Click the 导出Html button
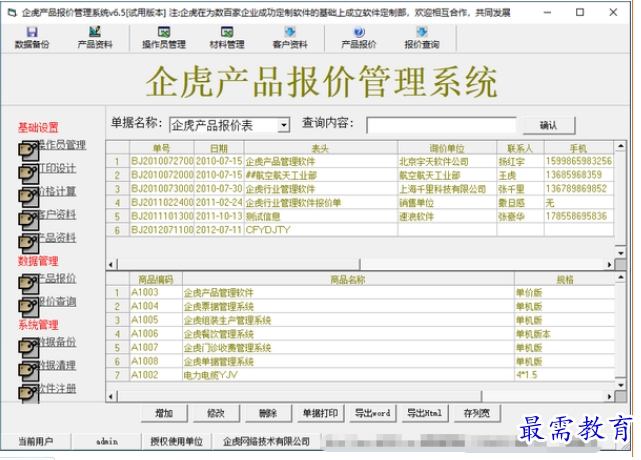Screen dimensions: 641x460 click(425, 413)
